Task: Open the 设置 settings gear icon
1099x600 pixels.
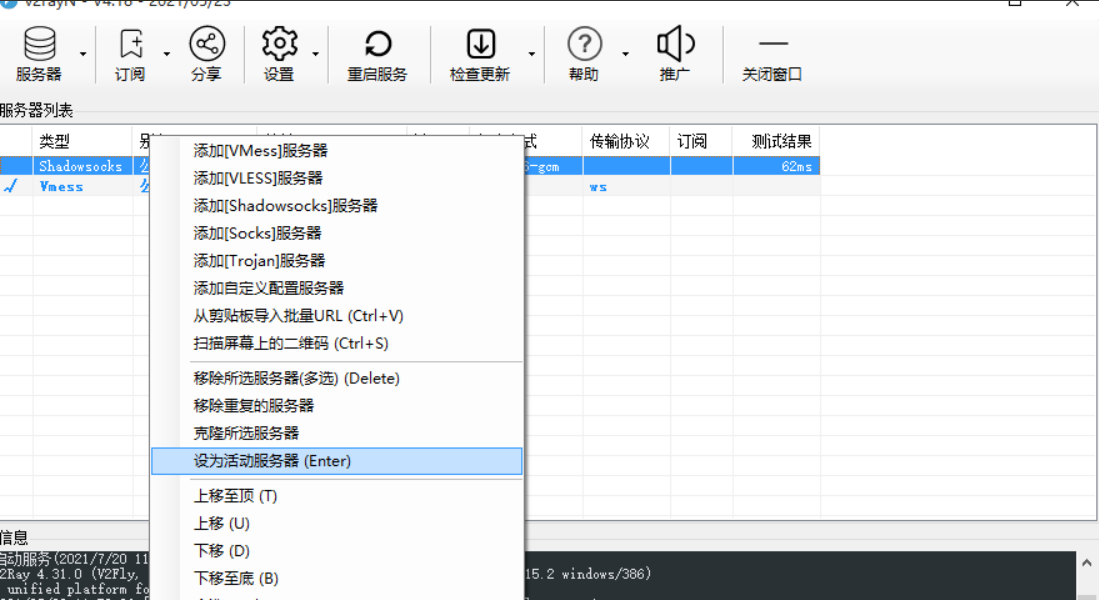Action: 279,44
